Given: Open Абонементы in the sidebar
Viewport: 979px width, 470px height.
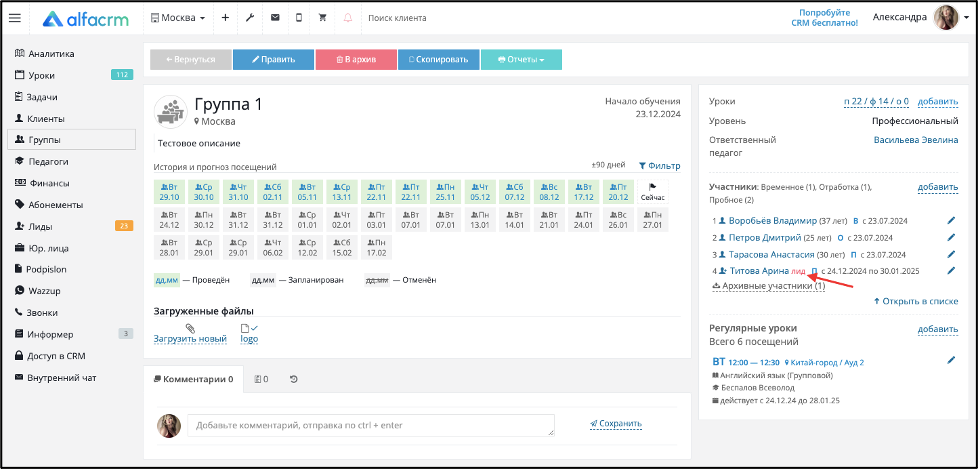Looking at the screenshot, I should tap(49, 205).
